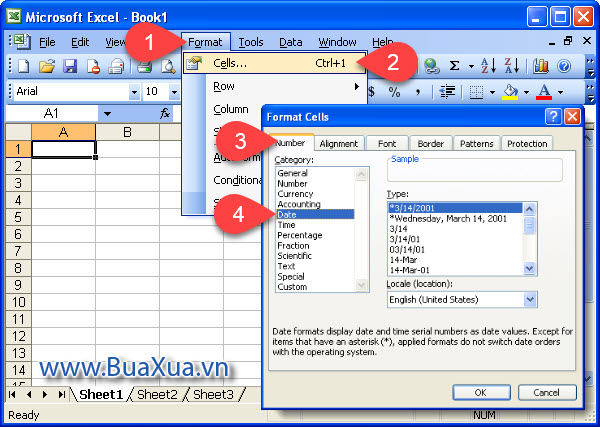Viewport: 600px width, 427px height.
Task: Open the Data menu
Action: click(x=291, y=42)
